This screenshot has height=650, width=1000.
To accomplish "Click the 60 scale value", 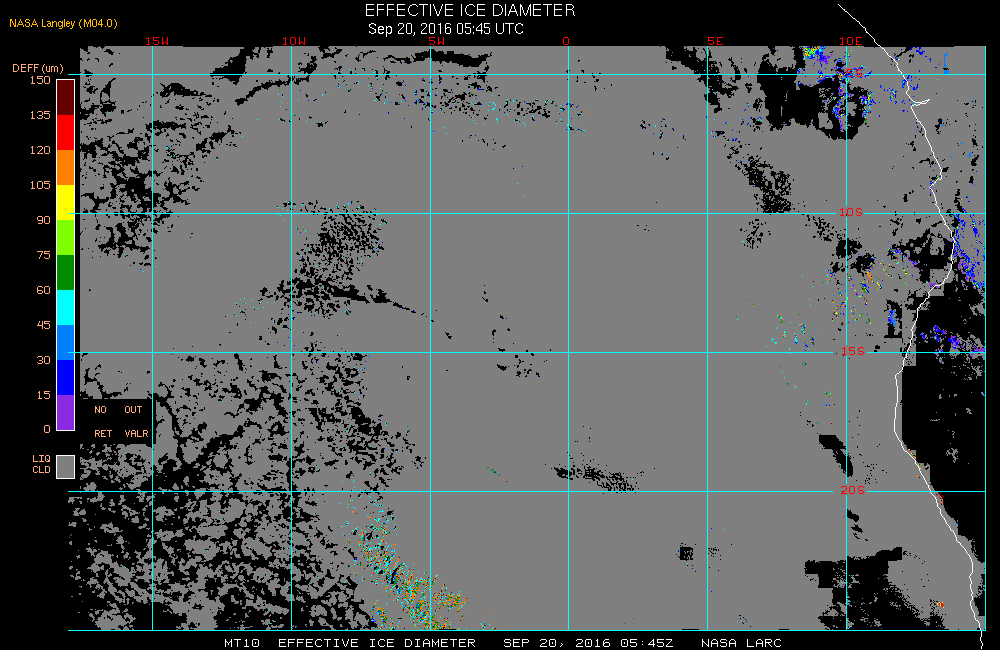I will click(43, 291).
